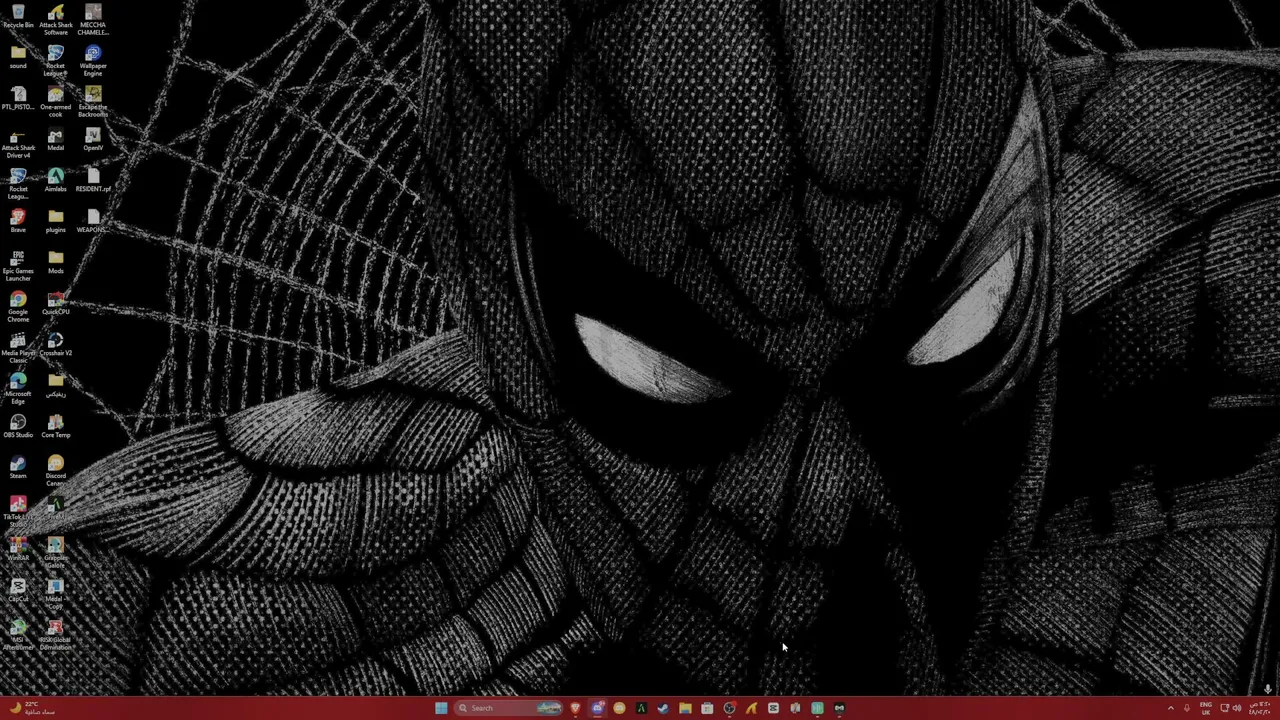Select the WinRAR desktop shortcut
Image resolution: width=1280 pixels, height=720 pixels.
click(18, 549)
